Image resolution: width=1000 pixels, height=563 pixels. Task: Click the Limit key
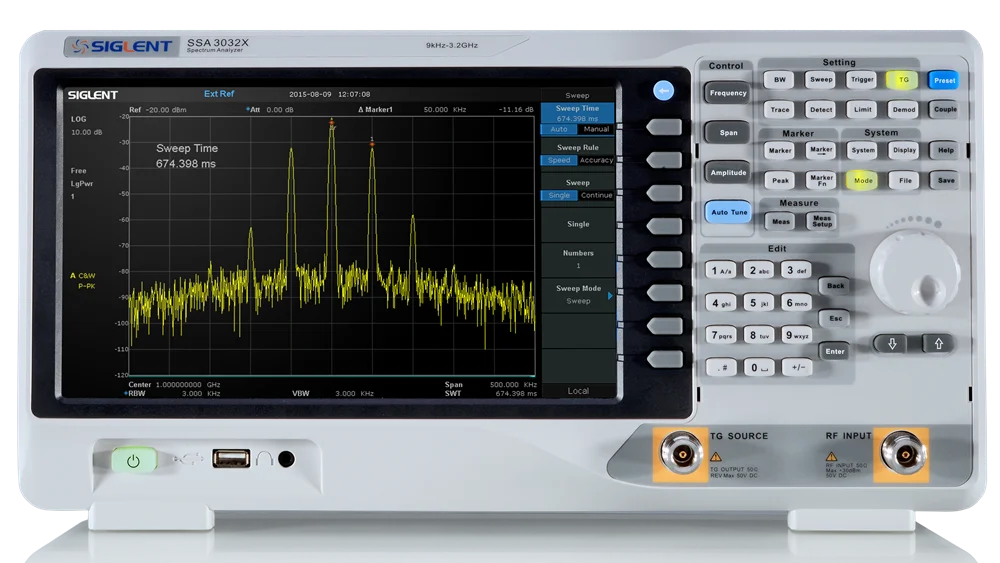click(x=862, y=110)
